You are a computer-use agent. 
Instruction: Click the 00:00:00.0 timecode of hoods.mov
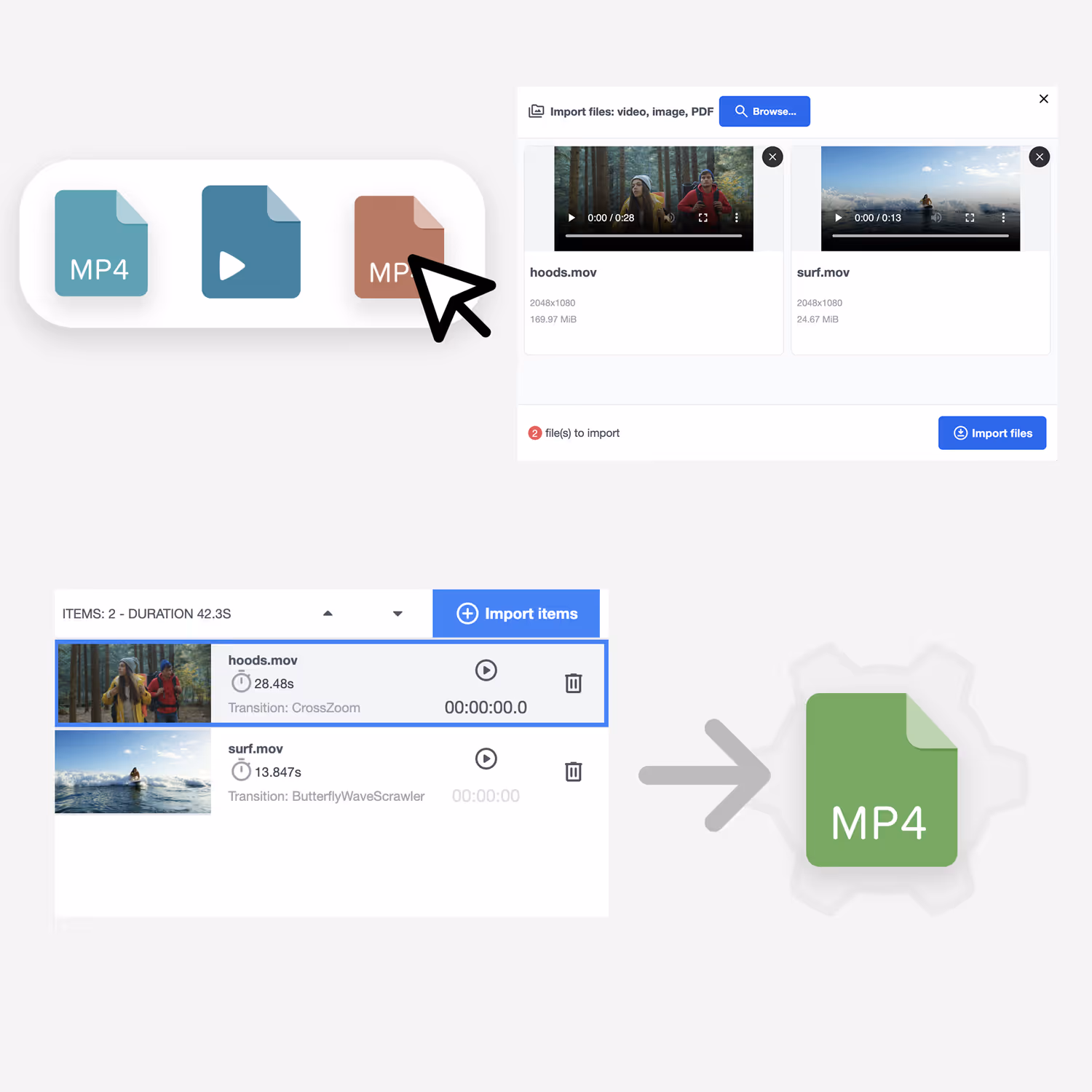486,708
